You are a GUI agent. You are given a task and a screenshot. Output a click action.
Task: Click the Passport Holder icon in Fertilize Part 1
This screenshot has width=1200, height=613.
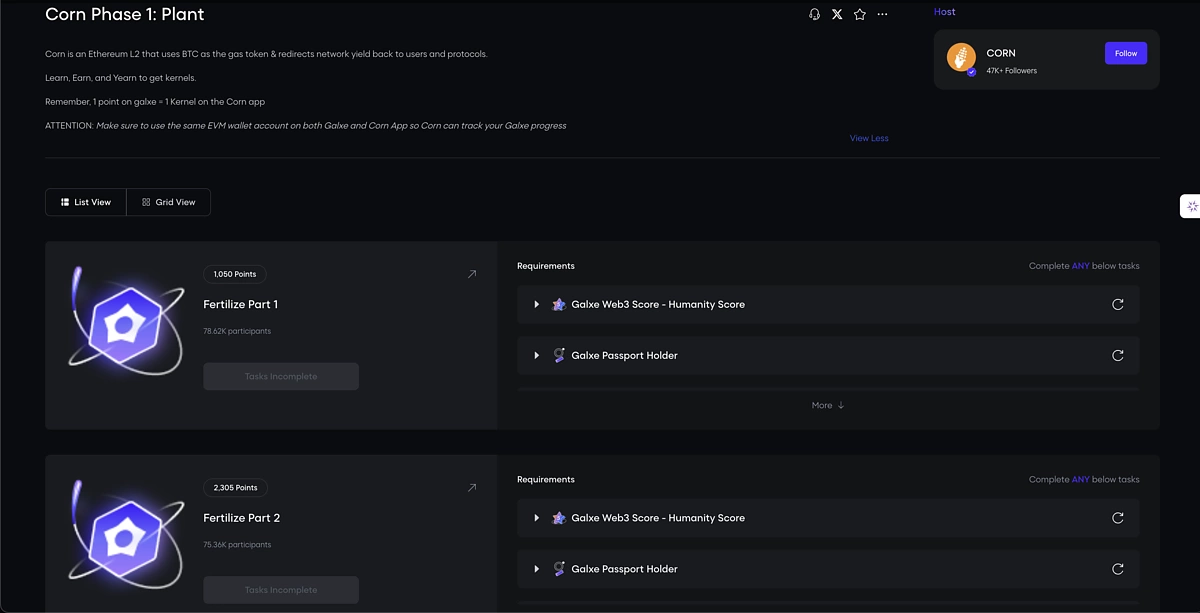click(x=559, y=355)
